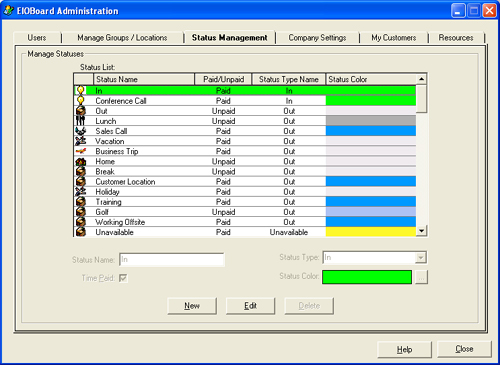
Task: Close the window with the red X
Action: [489, 11]
